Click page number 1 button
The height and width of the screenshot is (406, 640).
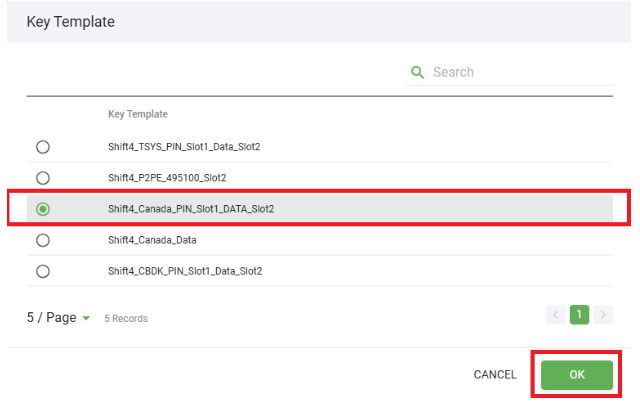tap(579, 315)
